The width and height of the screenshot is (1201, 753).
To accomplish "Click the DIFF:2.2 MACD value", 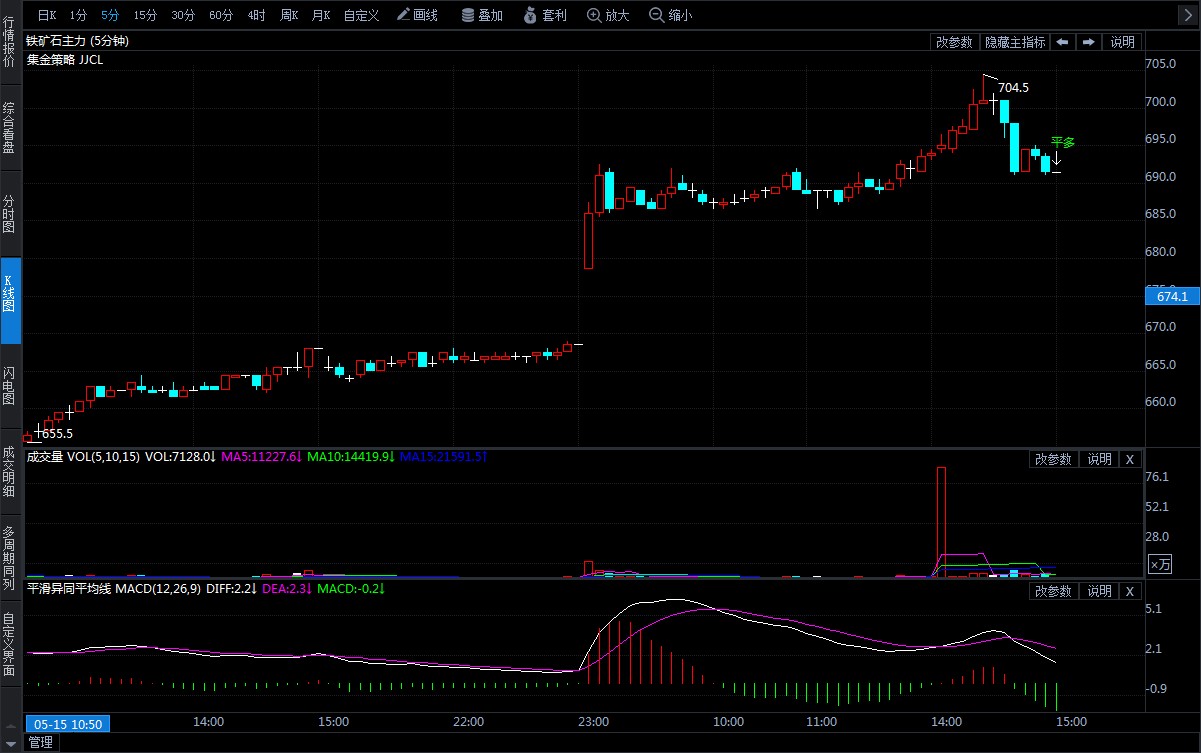I will point(231,589).
